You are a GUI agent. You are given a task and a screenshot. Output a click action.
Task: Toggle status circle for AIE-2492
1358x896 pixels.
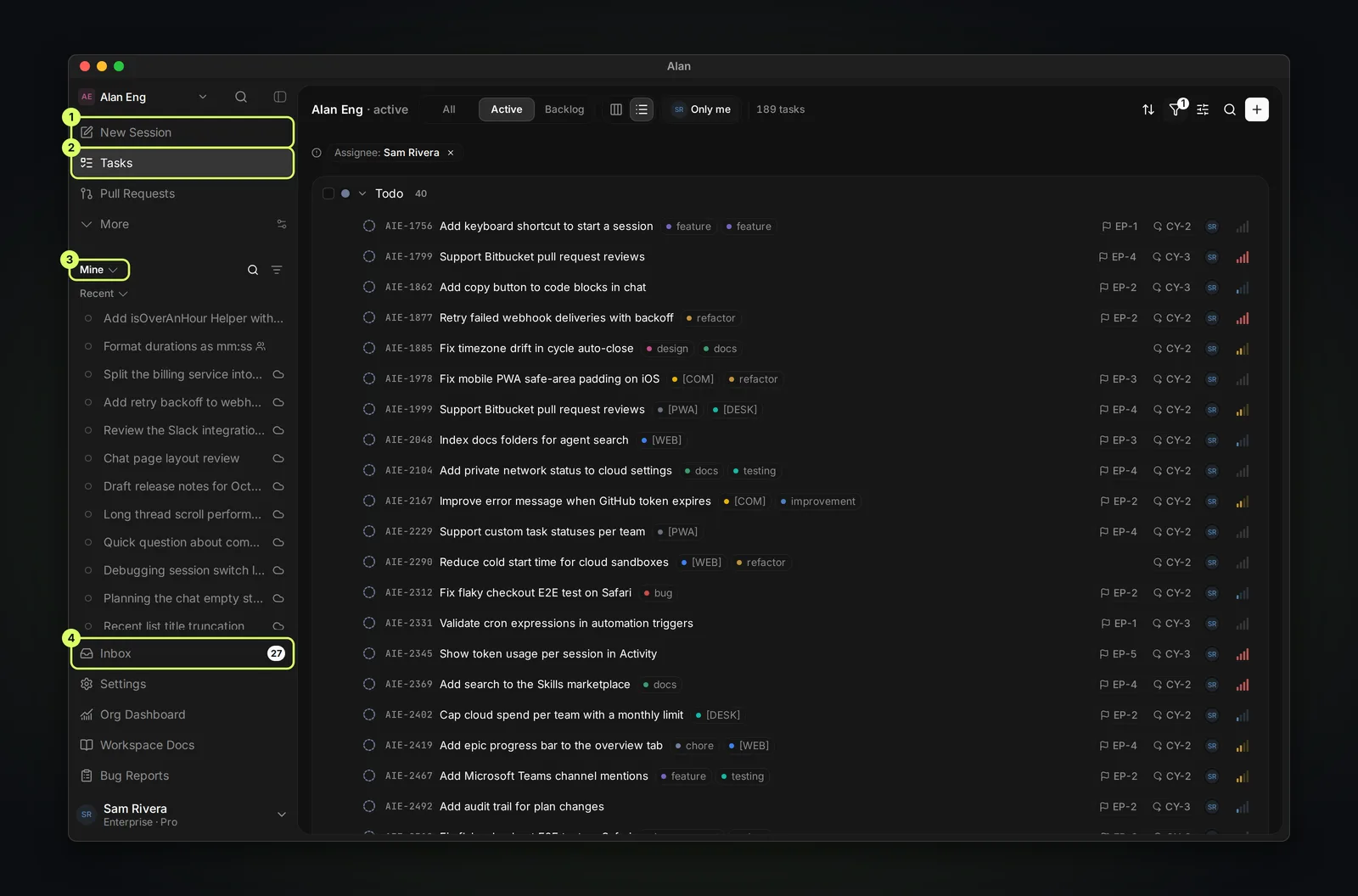pyautogui.click(x=369, y=807)
